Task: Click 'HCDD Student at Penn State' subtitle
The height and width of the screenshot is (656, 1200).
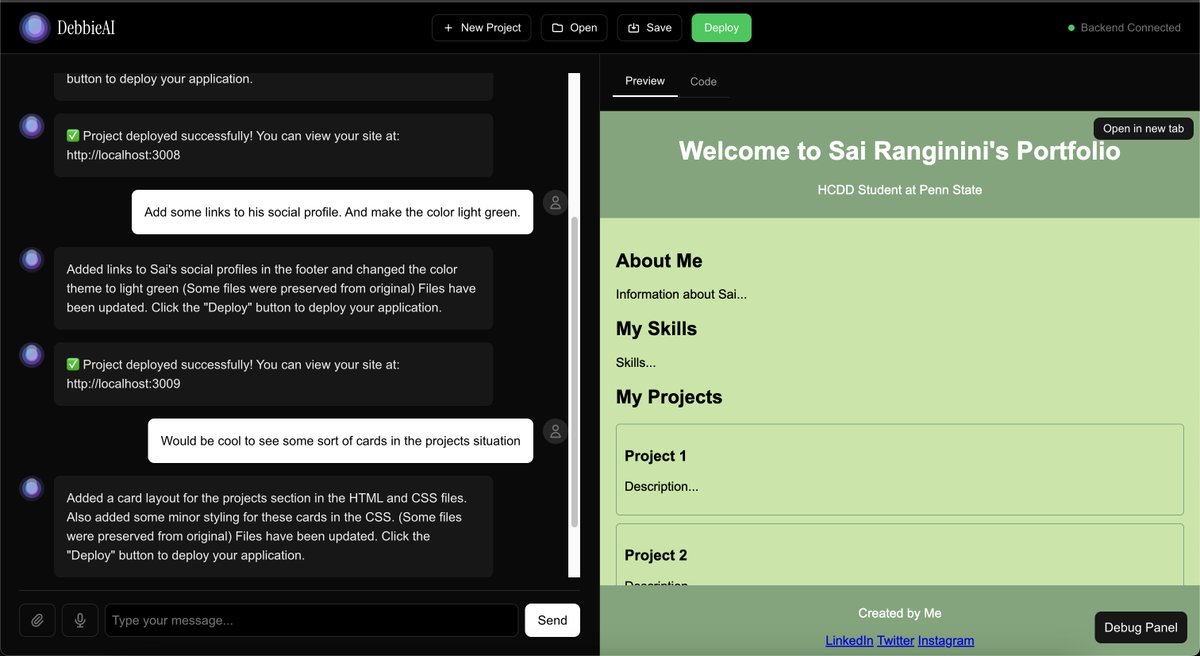Action: click(x=899, y=189)
